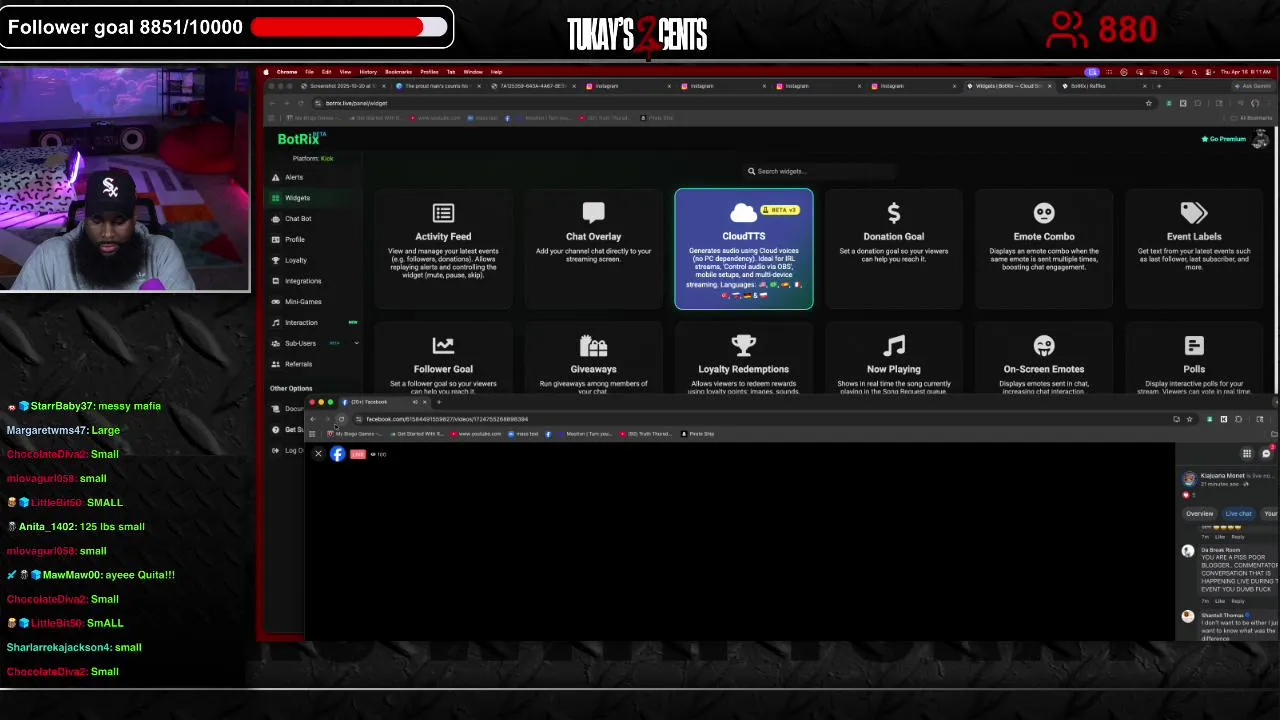This screenshot has width=1280, height=720.
Task: Click the Kick platform label
Action: (327, 158)
